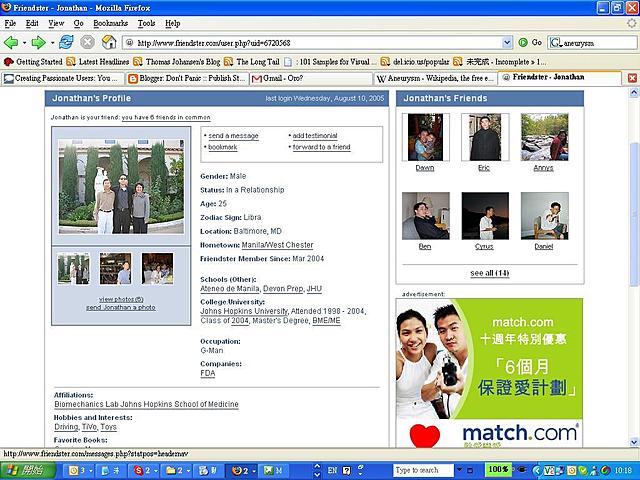The width and height of the screenshot is (640, 480).
Task: Click the Ateneo de Manila school link
Action: click(x=230, y=289)
